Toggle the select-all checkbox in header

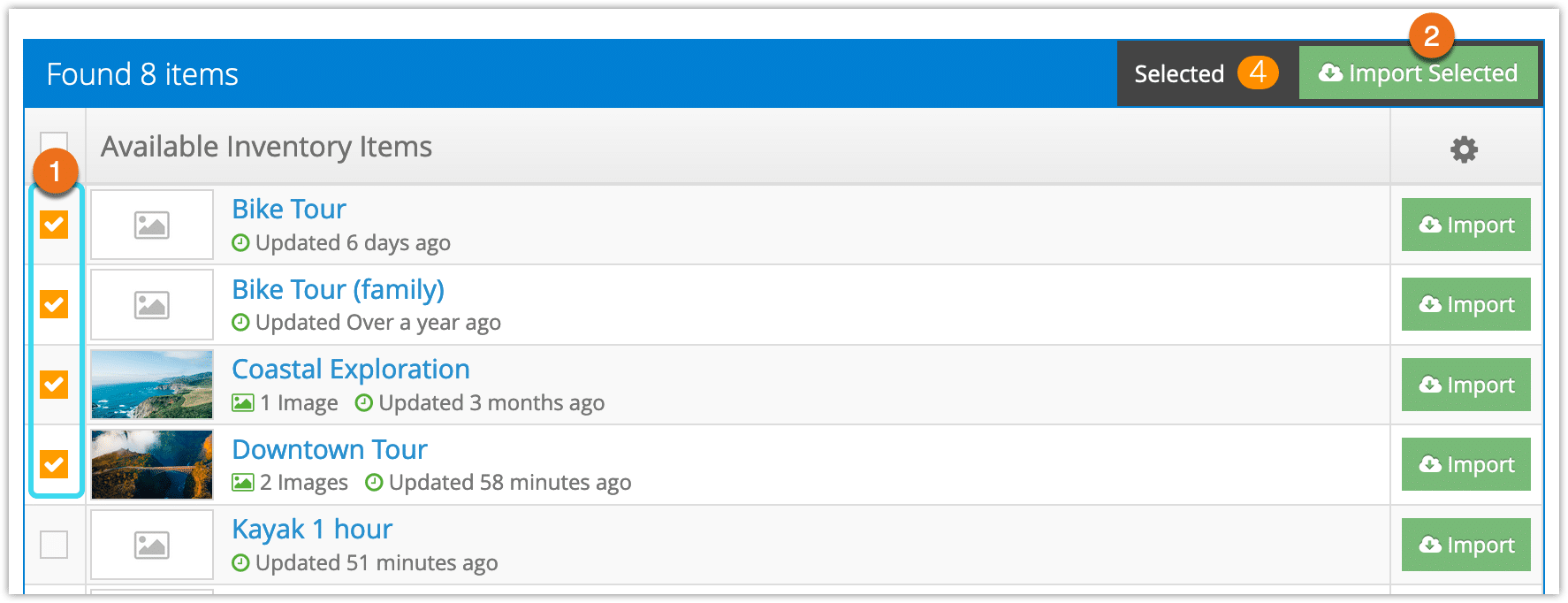pyautogui.click(x=54, y=141)
